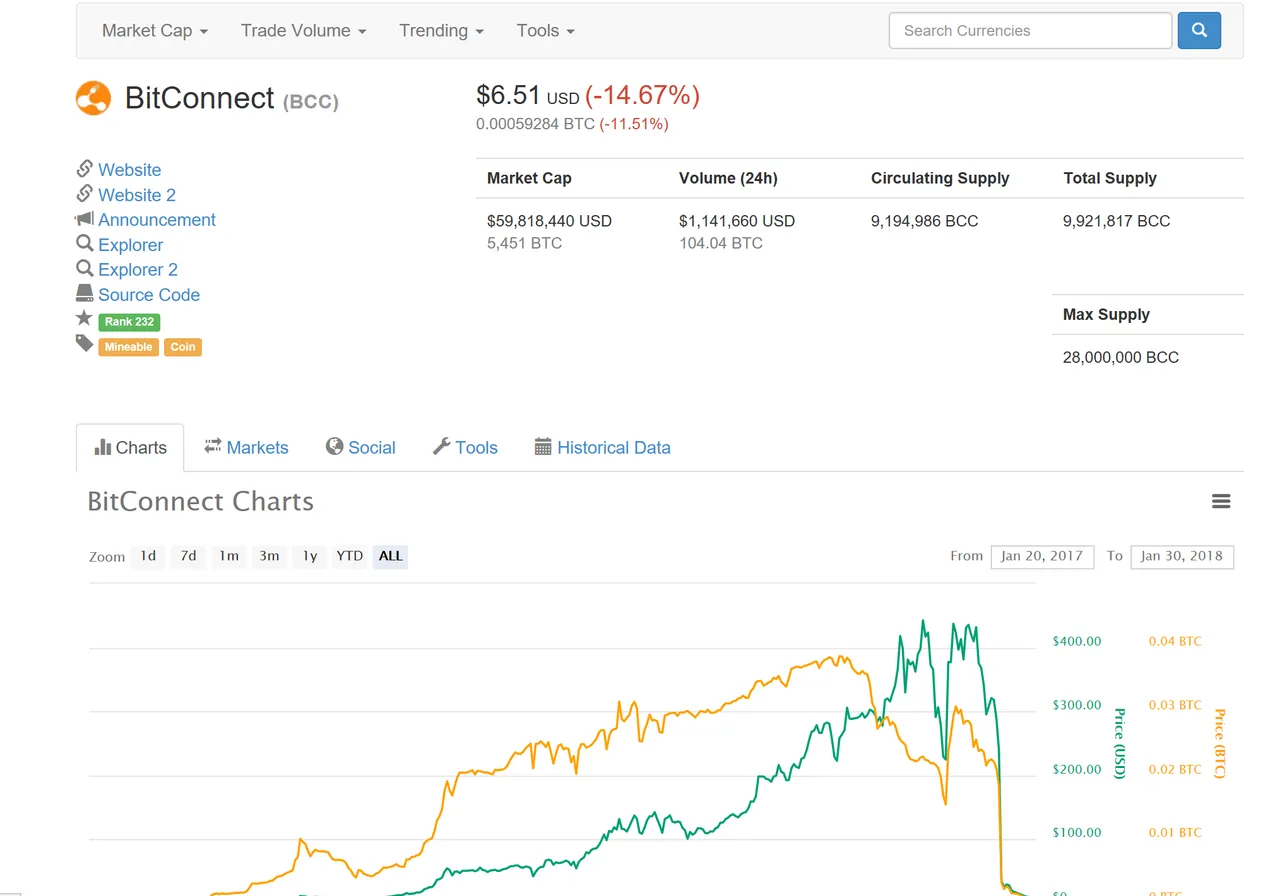Click the Search Currencies field
Image resolution: width=1280 pixels, height=896 pixels.
(x=1030, y=30)
